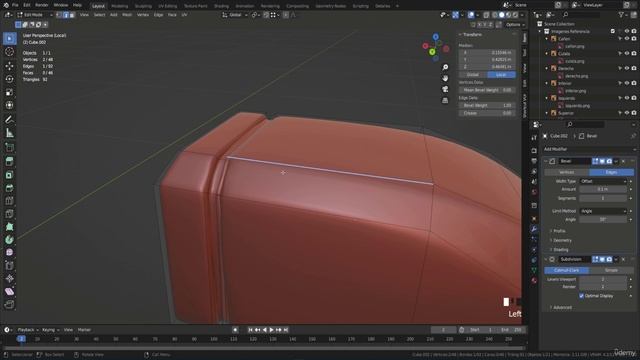The width and height of the screenshot is (640, 360).
Task: Select the Annotate pencil tool
Action: (9, 120)
